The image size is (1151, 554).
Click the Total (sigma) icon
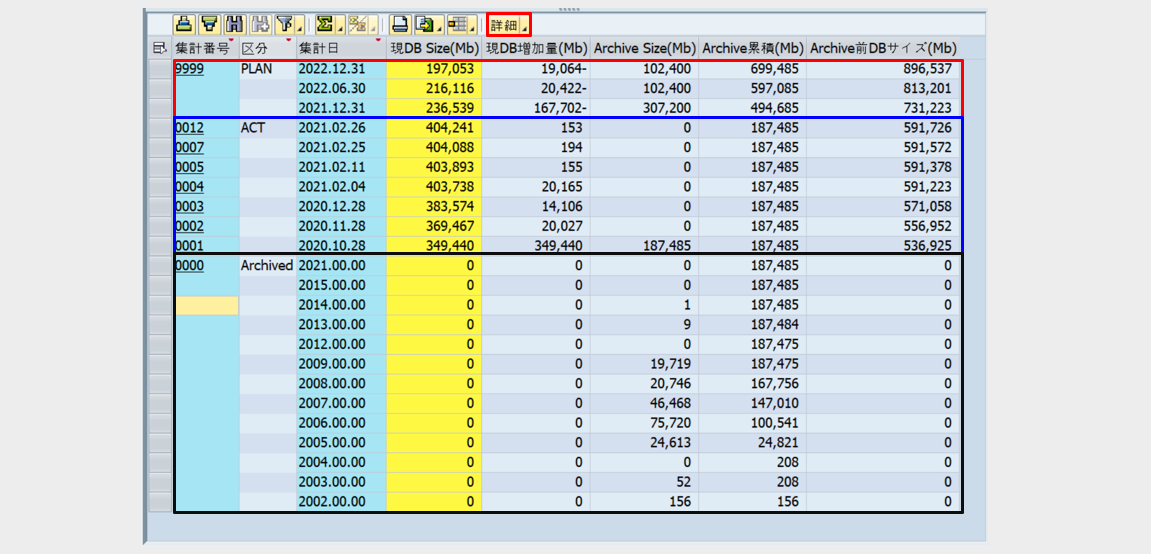pyautogui.click(x=327, y=24)
